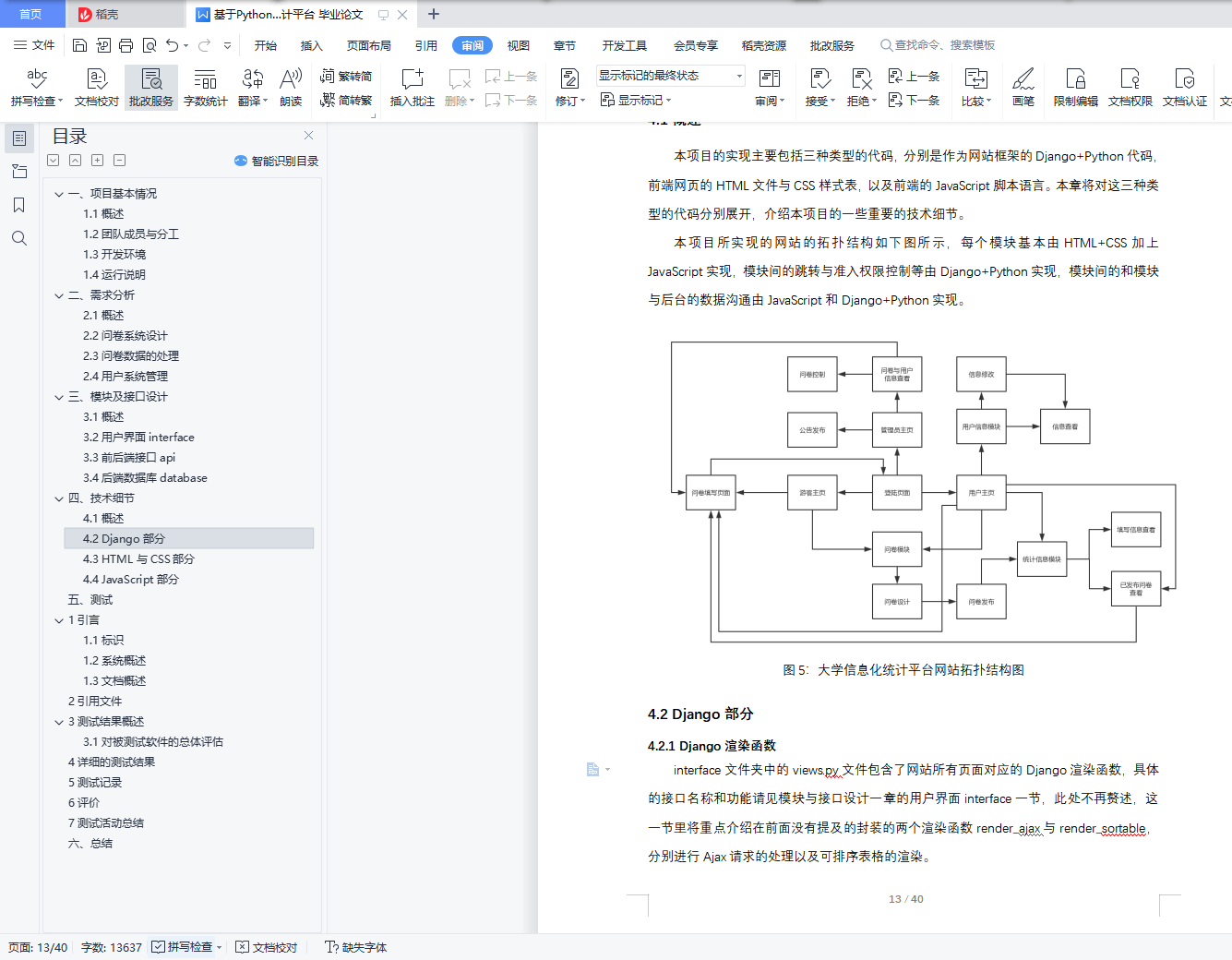This screenshot has height=960, width=1232.
Task: Switch to the 页面布局 ribbon tab
Action: (x=369, y=45)
